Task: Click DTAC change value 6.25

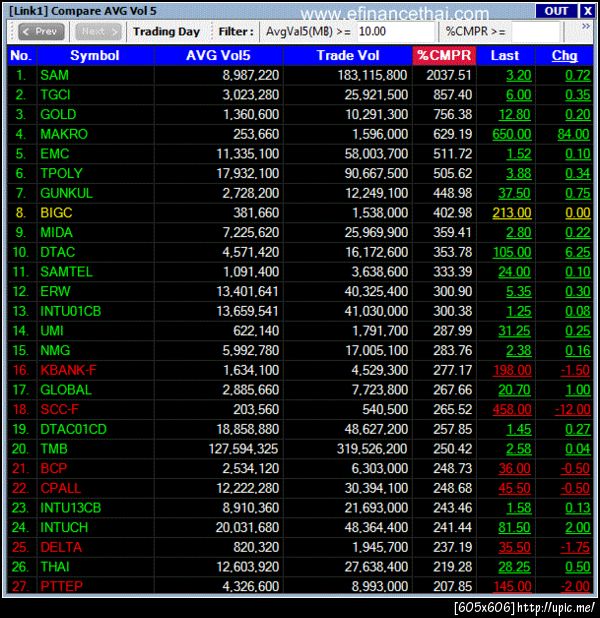Action: [578, 252]
